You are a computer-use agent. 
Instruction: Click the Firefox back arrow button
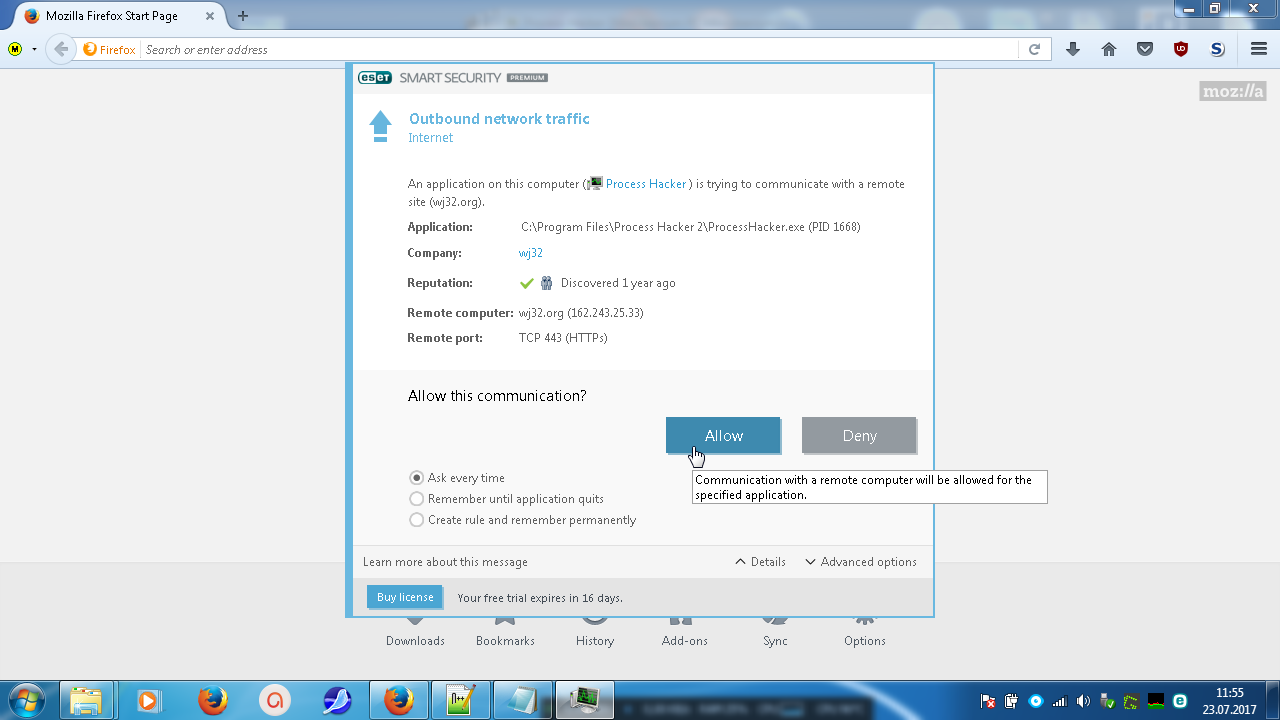pyautogui.click(x=61, y=49)
